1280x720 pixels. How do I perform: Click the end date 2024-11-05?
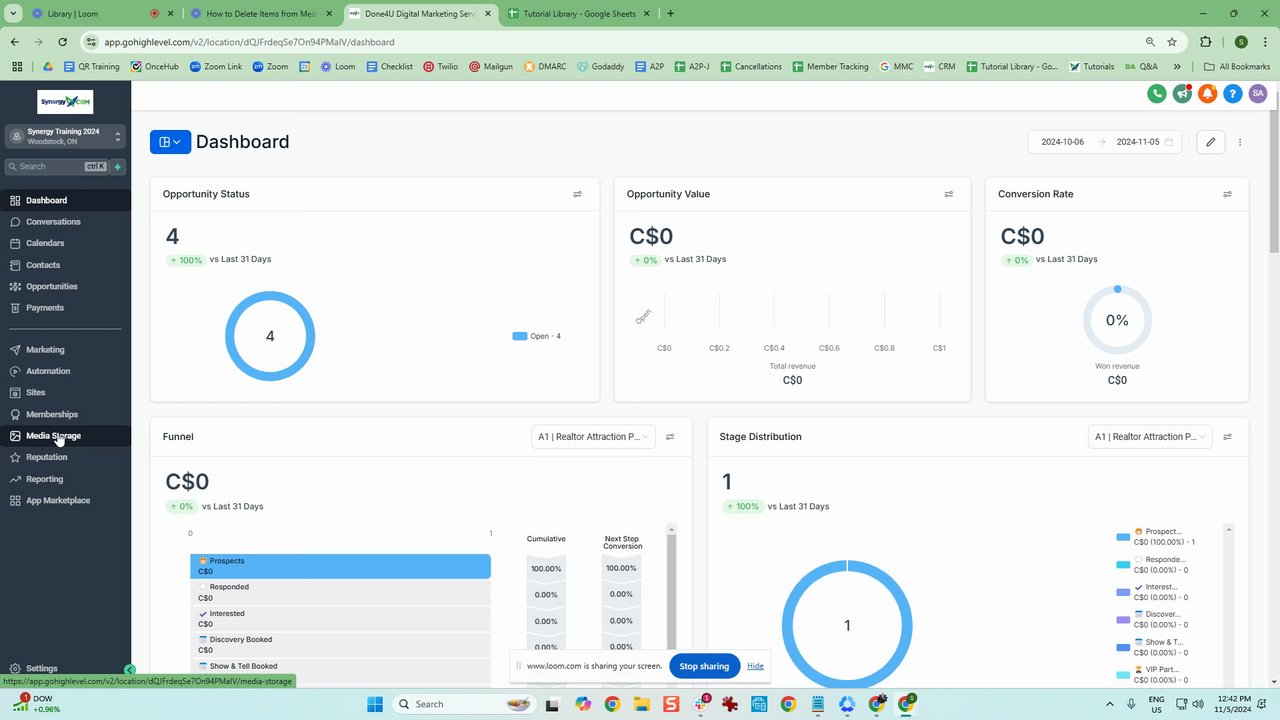[1138, 142]
